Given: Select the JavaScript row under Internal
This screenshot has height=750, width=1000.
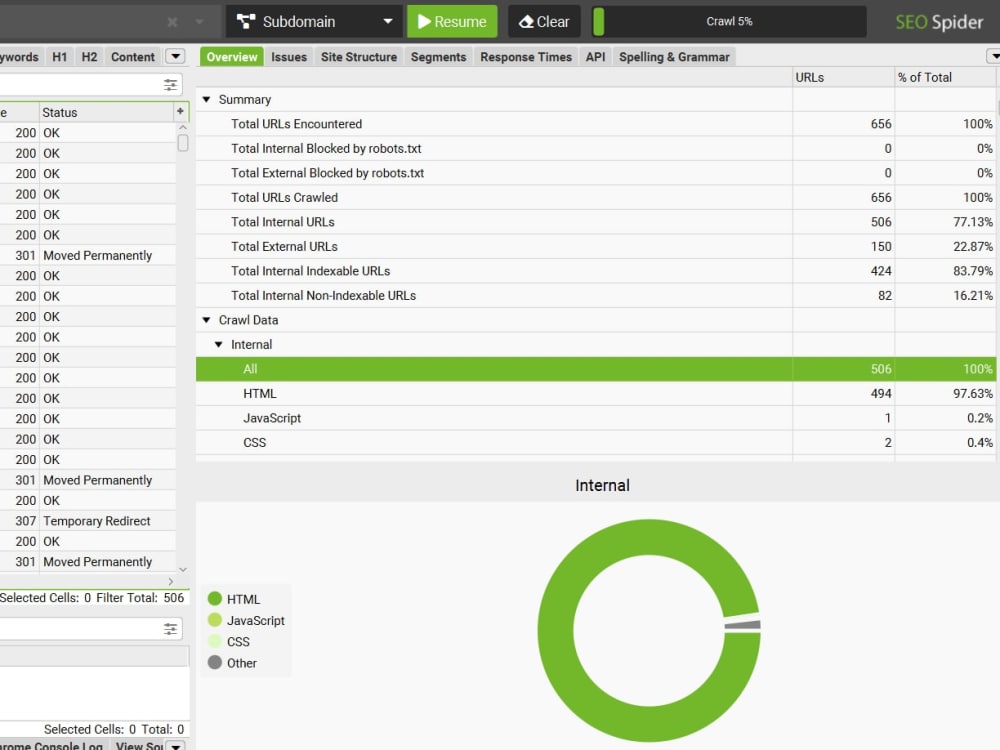Looking at the screenshot, I should (596, 418).
